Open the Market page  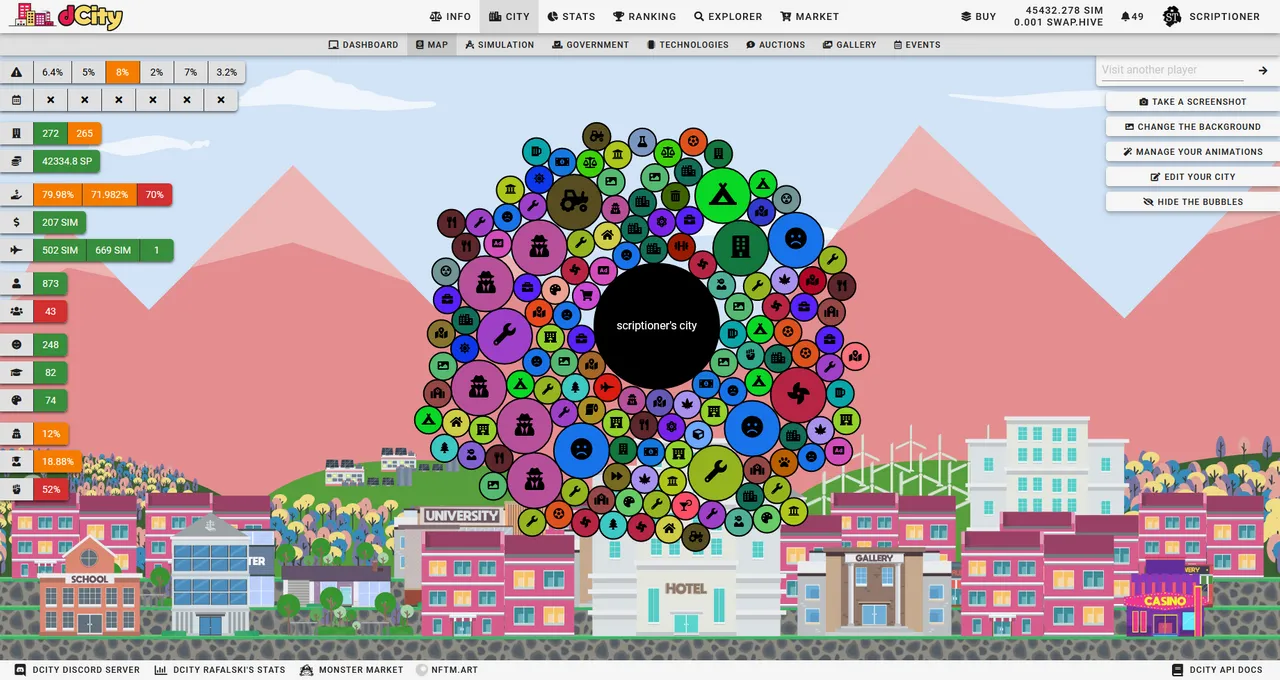coord(810,17)
